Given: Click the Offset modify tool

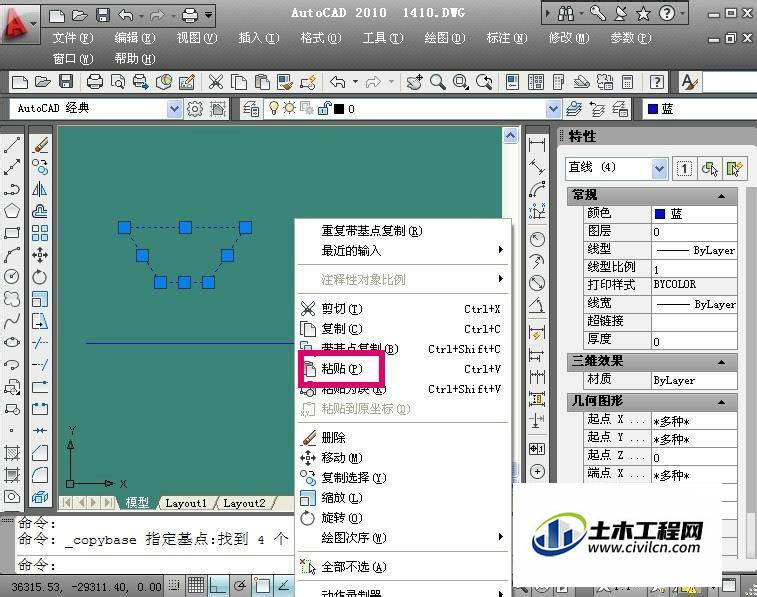Looking at the screenshot, I should [x=40, y=211].
